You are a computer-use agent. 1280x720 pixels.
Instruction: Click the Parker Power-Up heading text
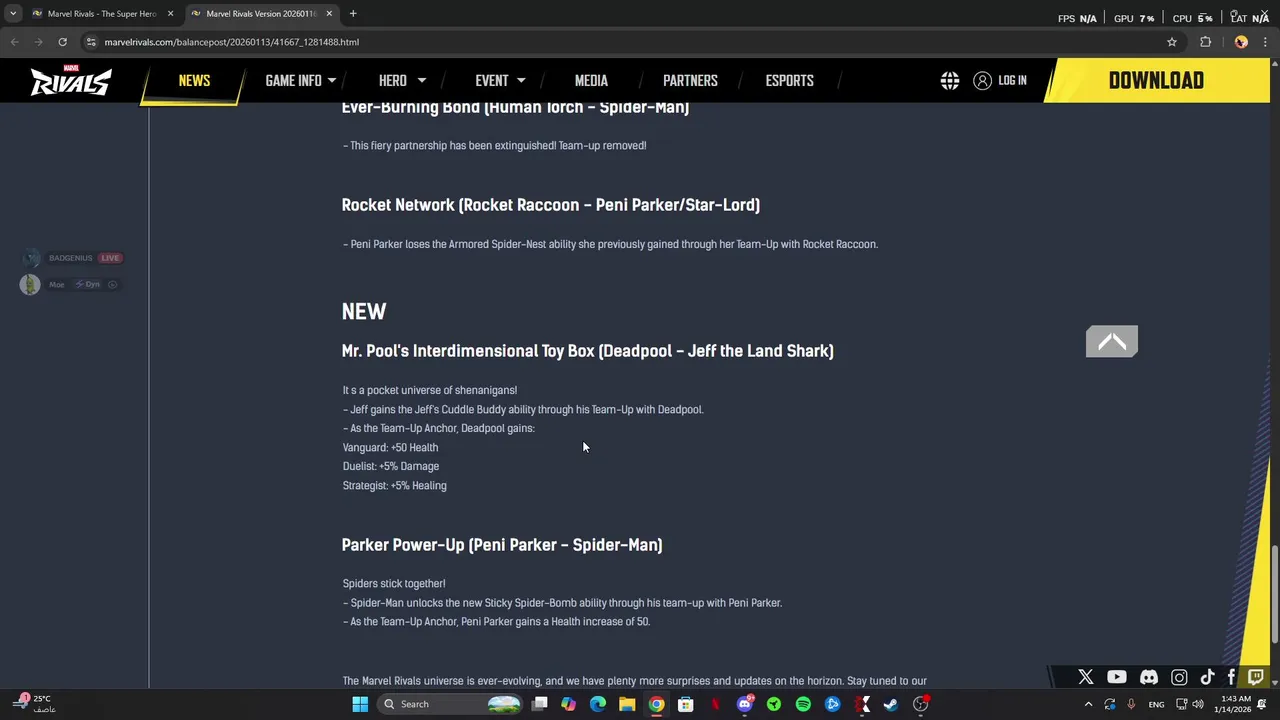pyautogui.click(x=502, y=545)
